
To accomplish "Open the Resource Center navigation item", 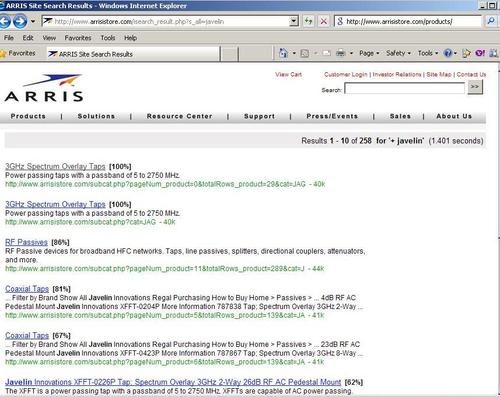I will (x=179, y=116).
